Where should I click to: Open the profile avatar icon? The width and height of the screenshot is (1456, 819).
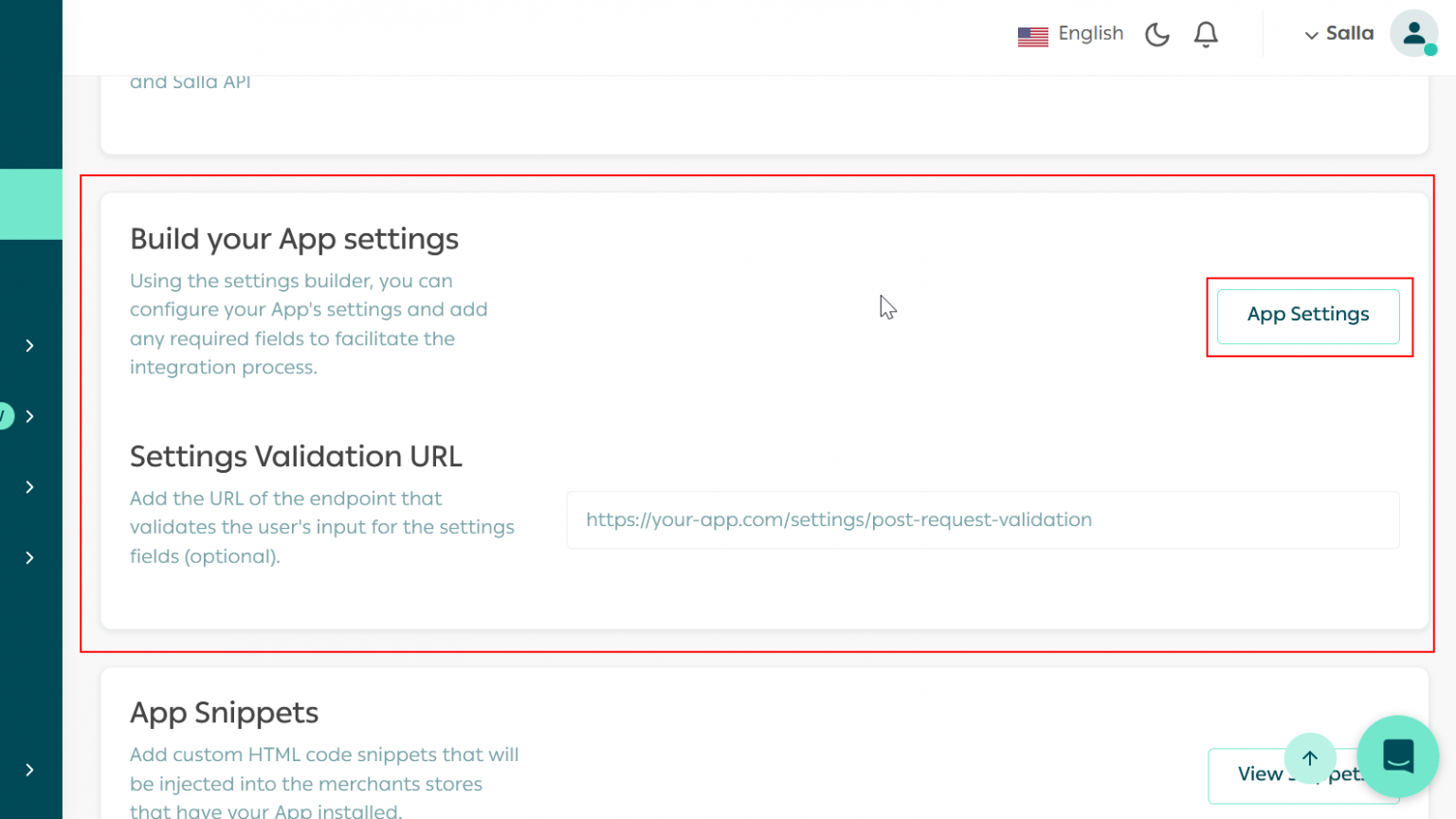1413,33
